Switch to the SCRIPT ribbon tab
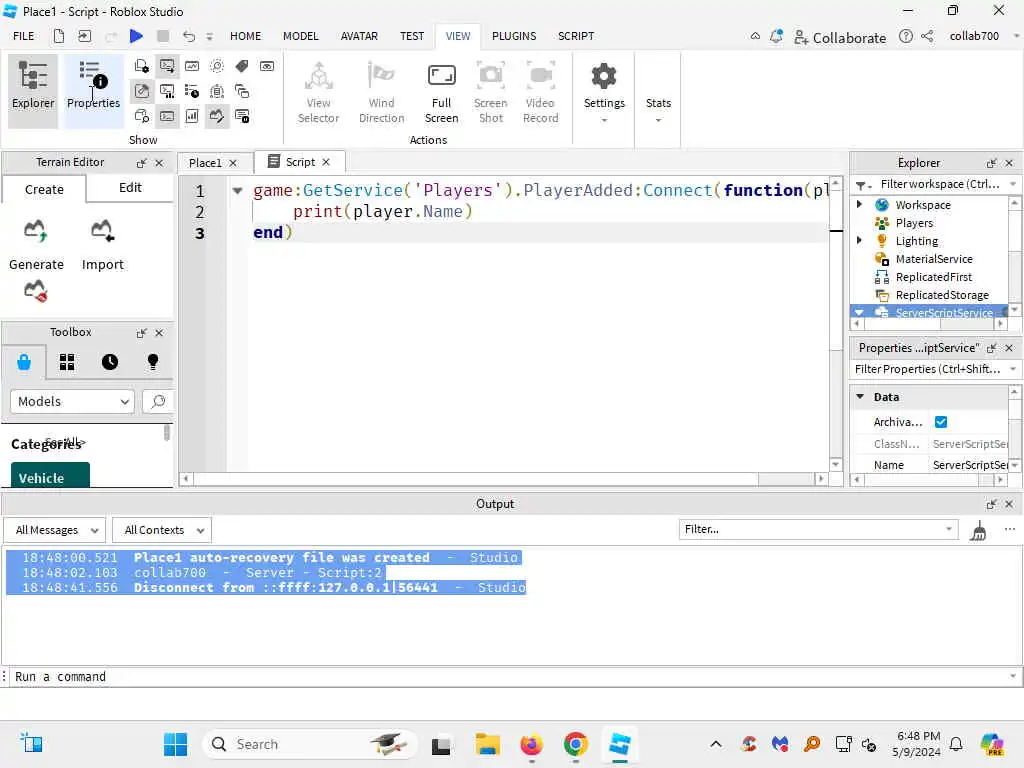The image size is (1024, 768). pos(576,36)
